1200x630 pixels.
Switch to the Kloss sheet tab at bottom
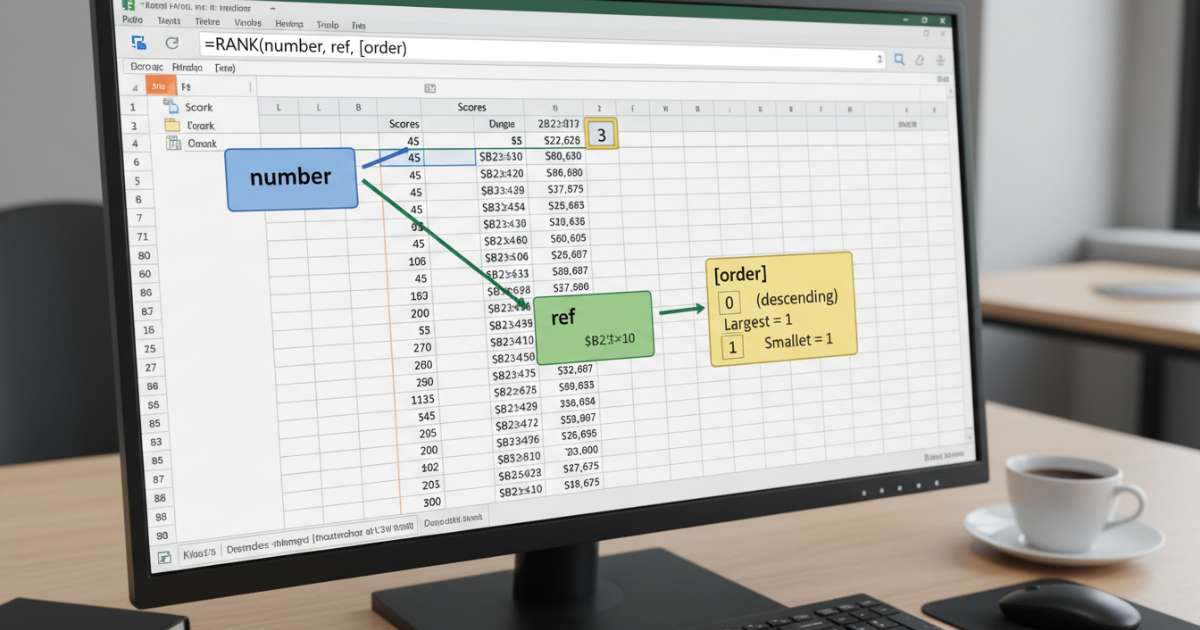pos(200,550)
